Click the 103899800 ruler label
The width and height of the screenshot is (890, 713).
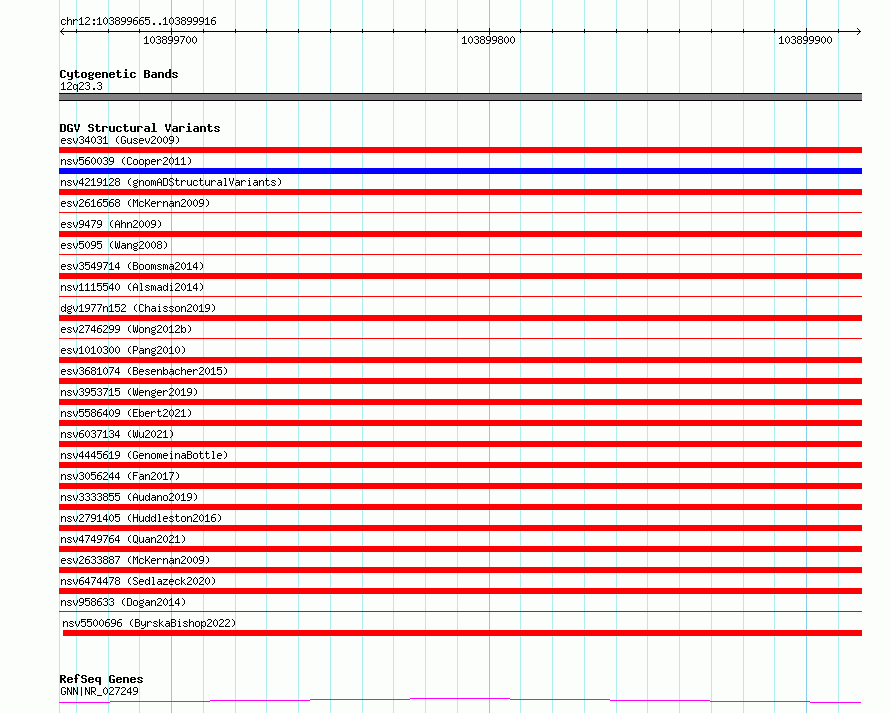click(488, 40)
